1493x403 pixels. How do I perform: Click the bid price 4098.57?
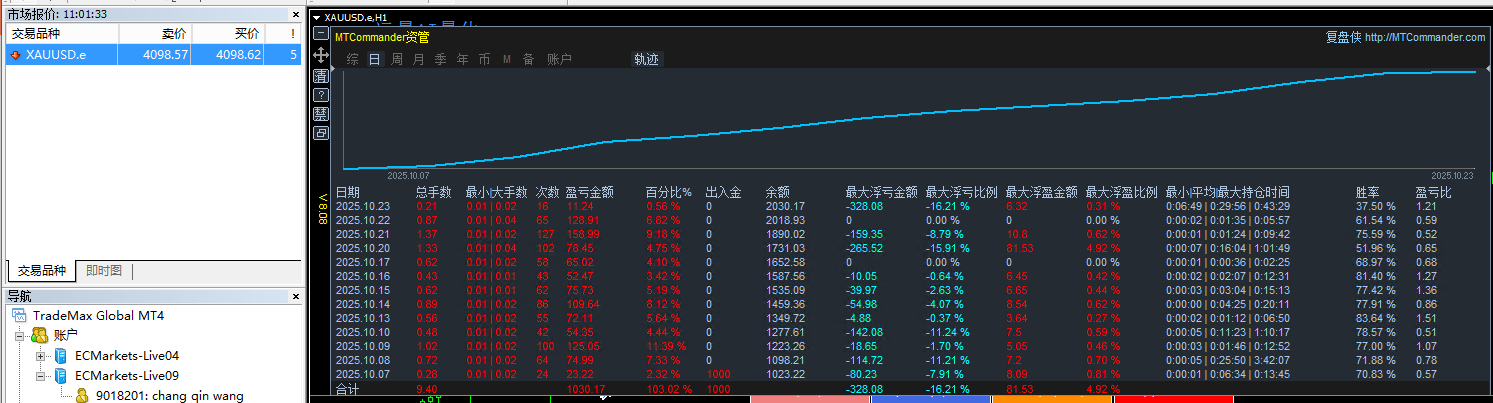(x=166, y=55)
